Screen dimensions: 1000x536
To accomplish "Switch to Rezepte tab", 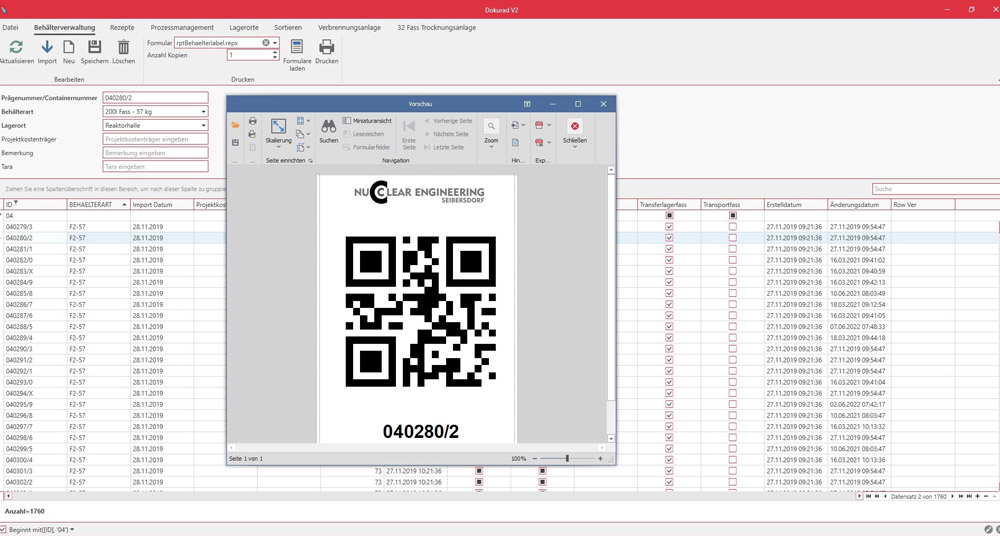I will pyautogui.click(x=122, y=27).
